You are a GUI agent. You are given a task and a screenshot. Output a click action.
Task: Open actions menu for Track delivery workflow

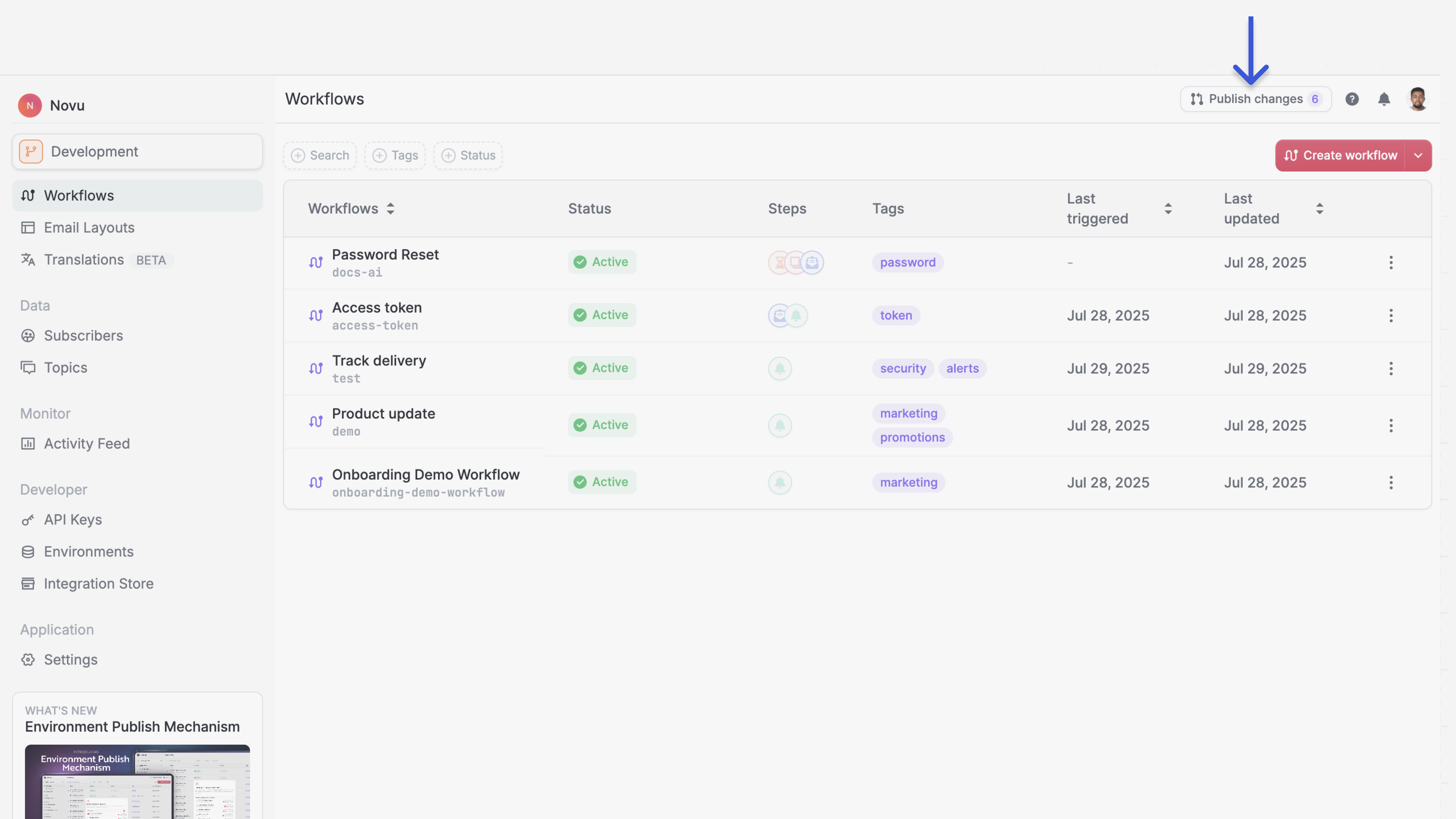[1391, 368]
